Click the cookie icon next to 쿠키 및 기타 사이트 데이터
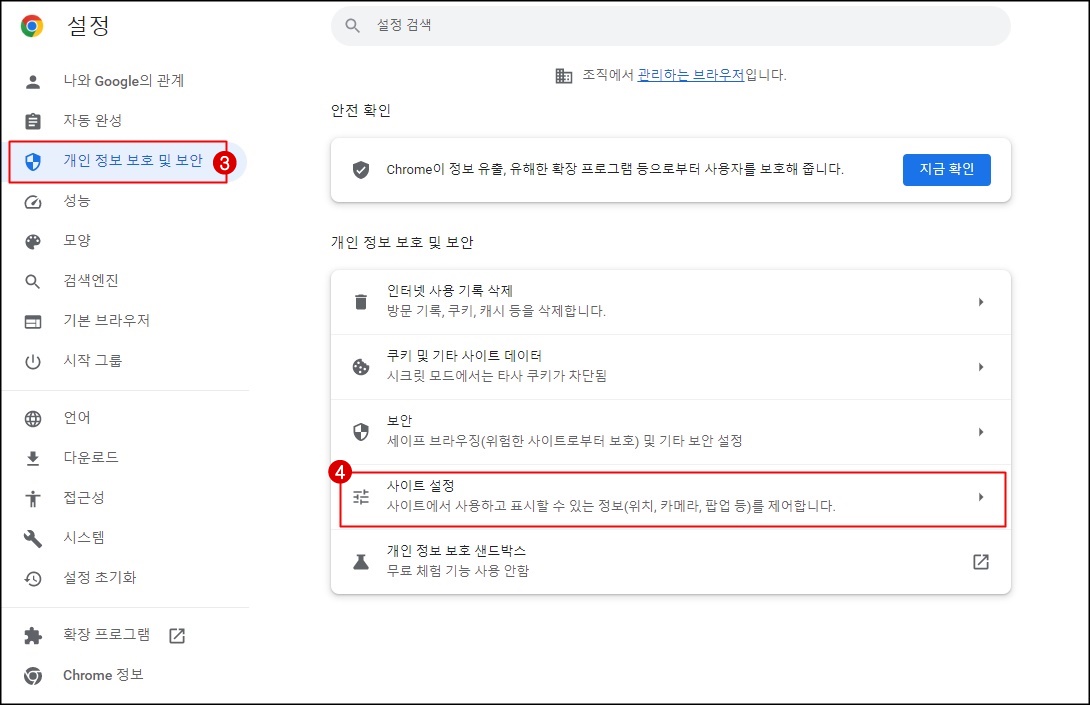This screenshot has height=705, width=1090. coord(361,366)
